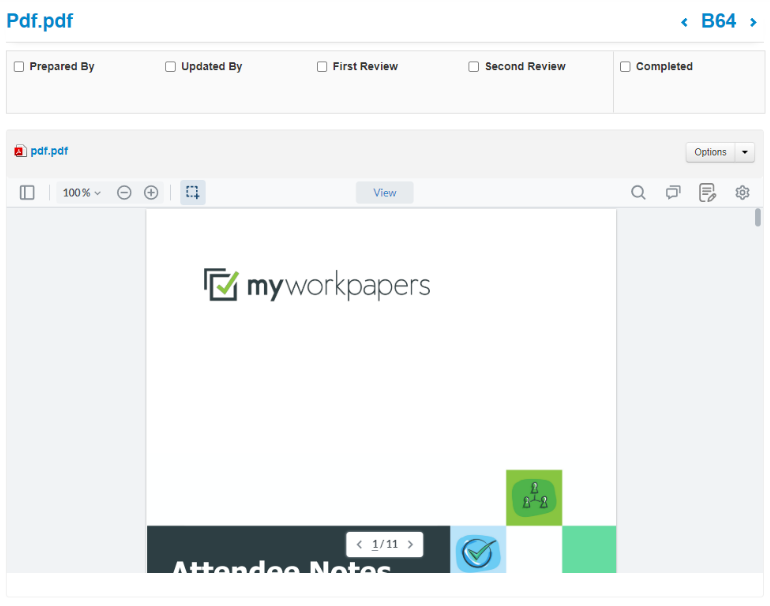
Task: Open the PDF search magnifier
Action: click(x=638, y=192)
